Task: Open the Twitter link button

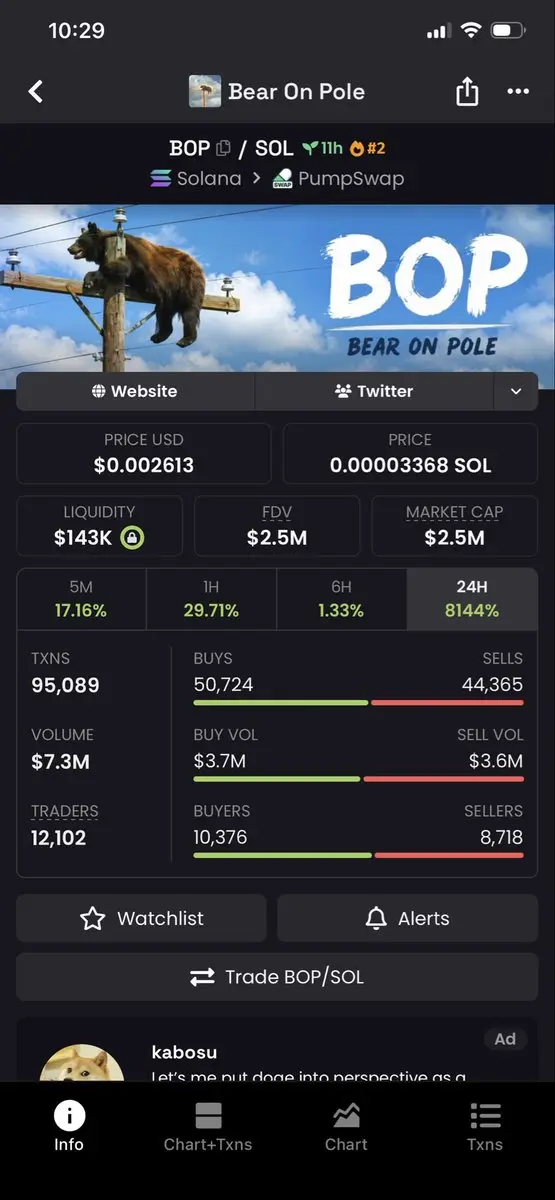Action: point(375,391)
